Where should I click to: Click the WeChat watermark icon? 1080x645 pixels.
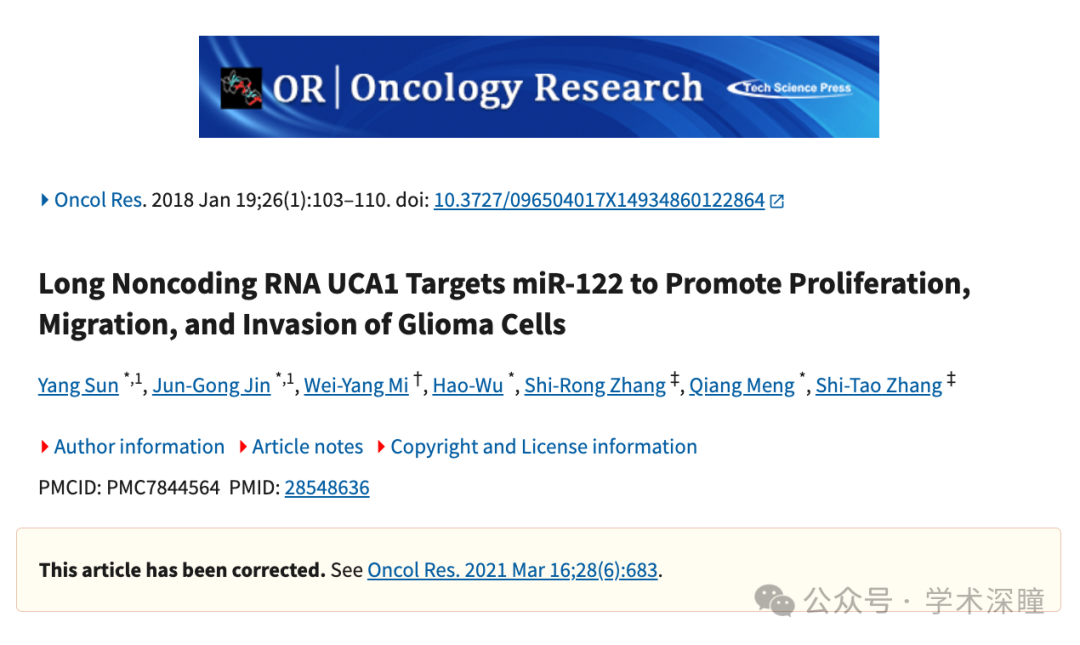click(x=774, y=601)
